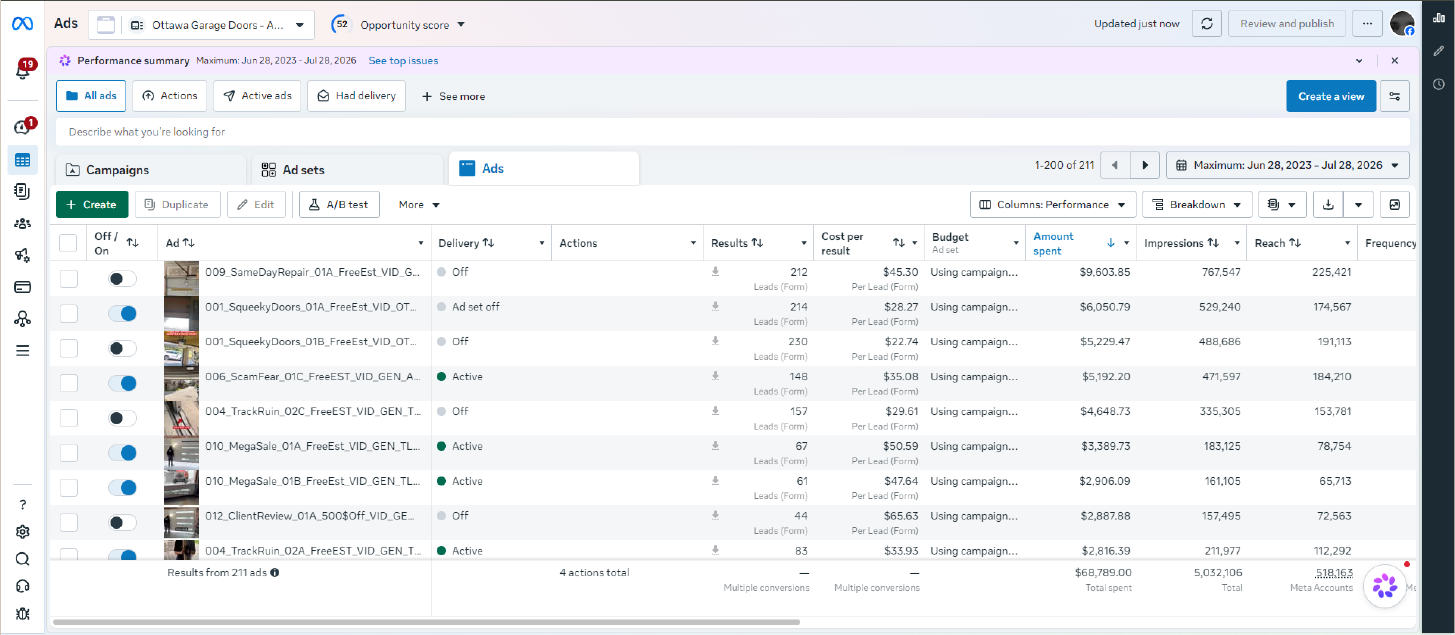Open the Search magnifier in left sidebar
Image resolution: width=1455 pixels, height=635 pixels.
pos(23,559)
